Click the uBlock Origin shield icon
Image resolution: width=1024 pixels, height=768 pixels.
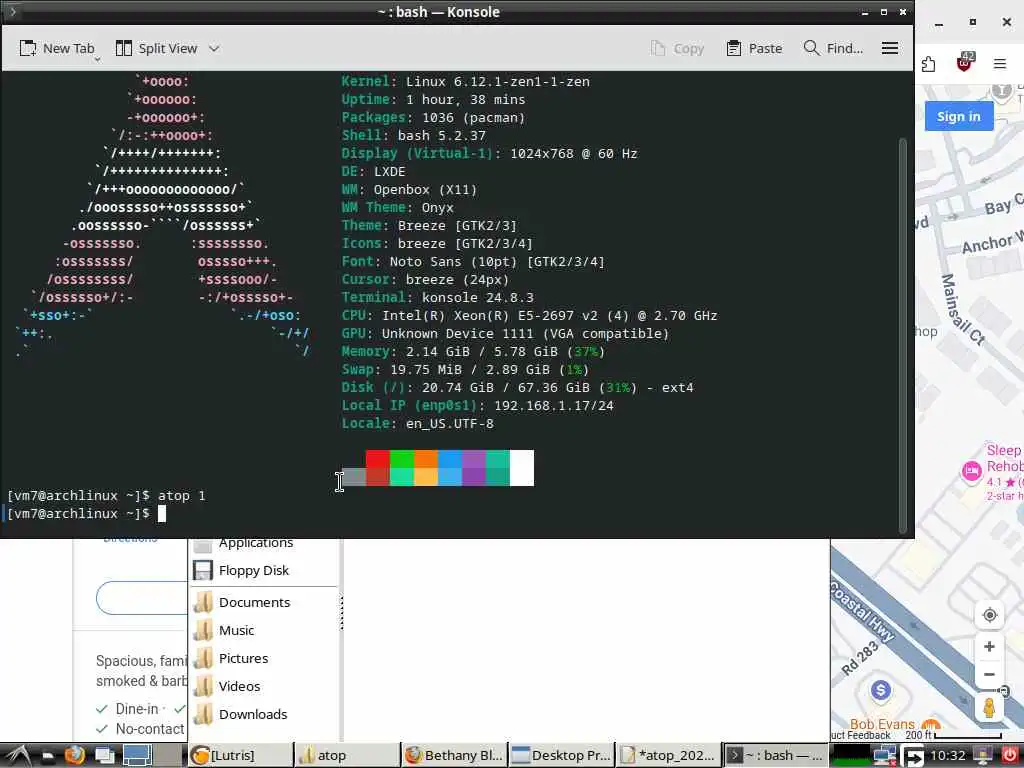(964, 63)
